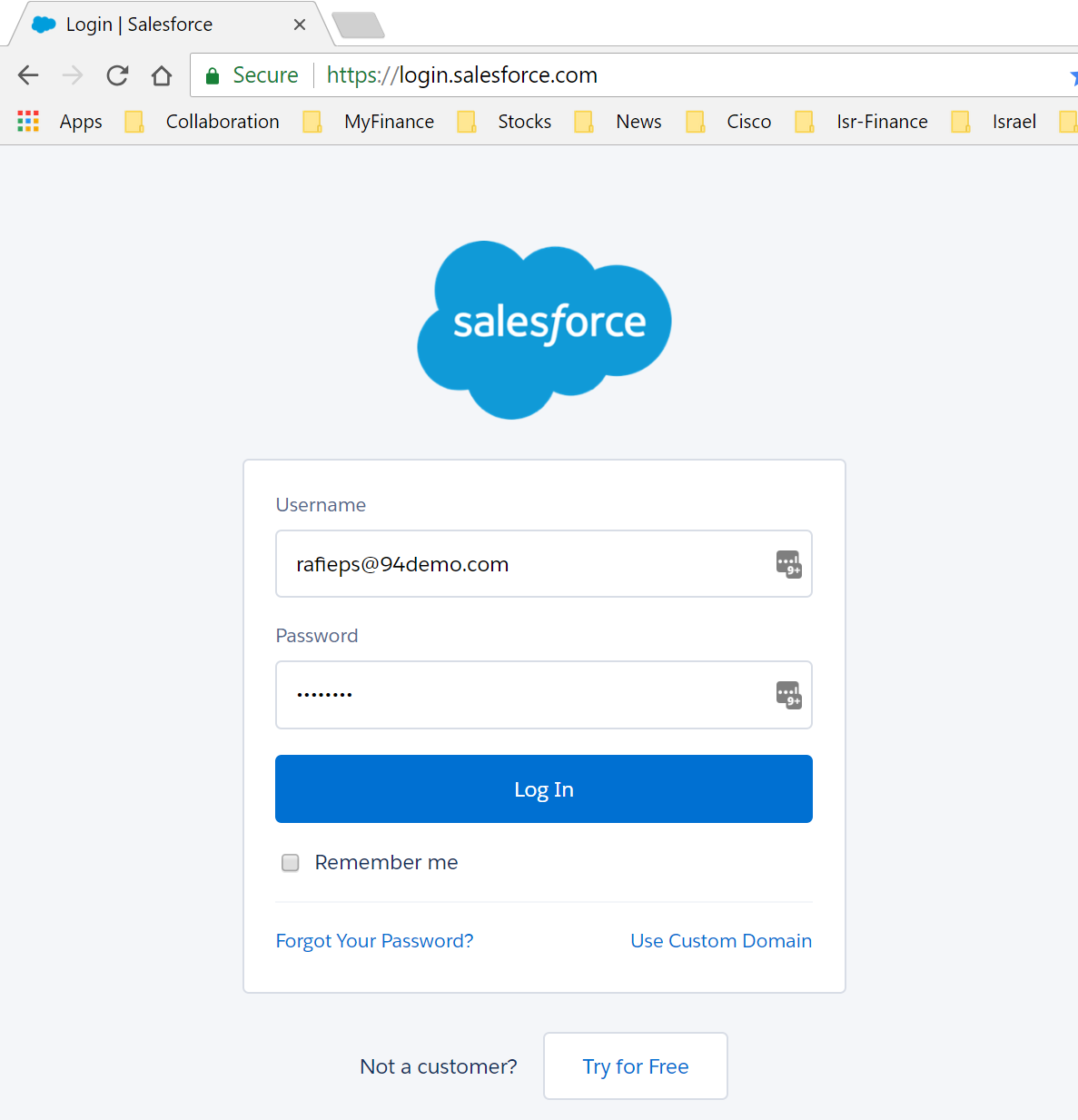Click the Try for Free button
Viewport: 1078px width, 1120px height.
tap(636, 1066)
